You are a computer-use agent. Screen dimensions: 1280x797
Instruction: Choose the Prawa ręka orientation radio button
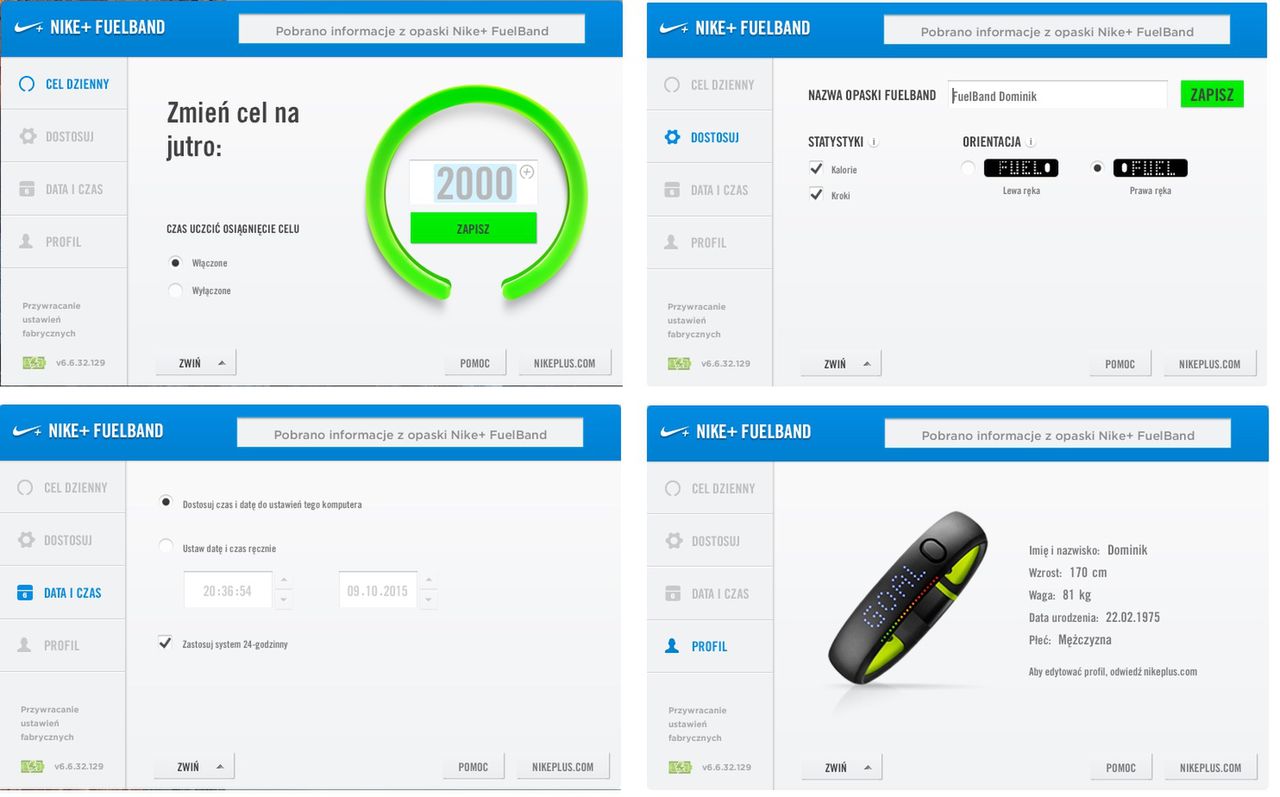(x=1097, y=168)
